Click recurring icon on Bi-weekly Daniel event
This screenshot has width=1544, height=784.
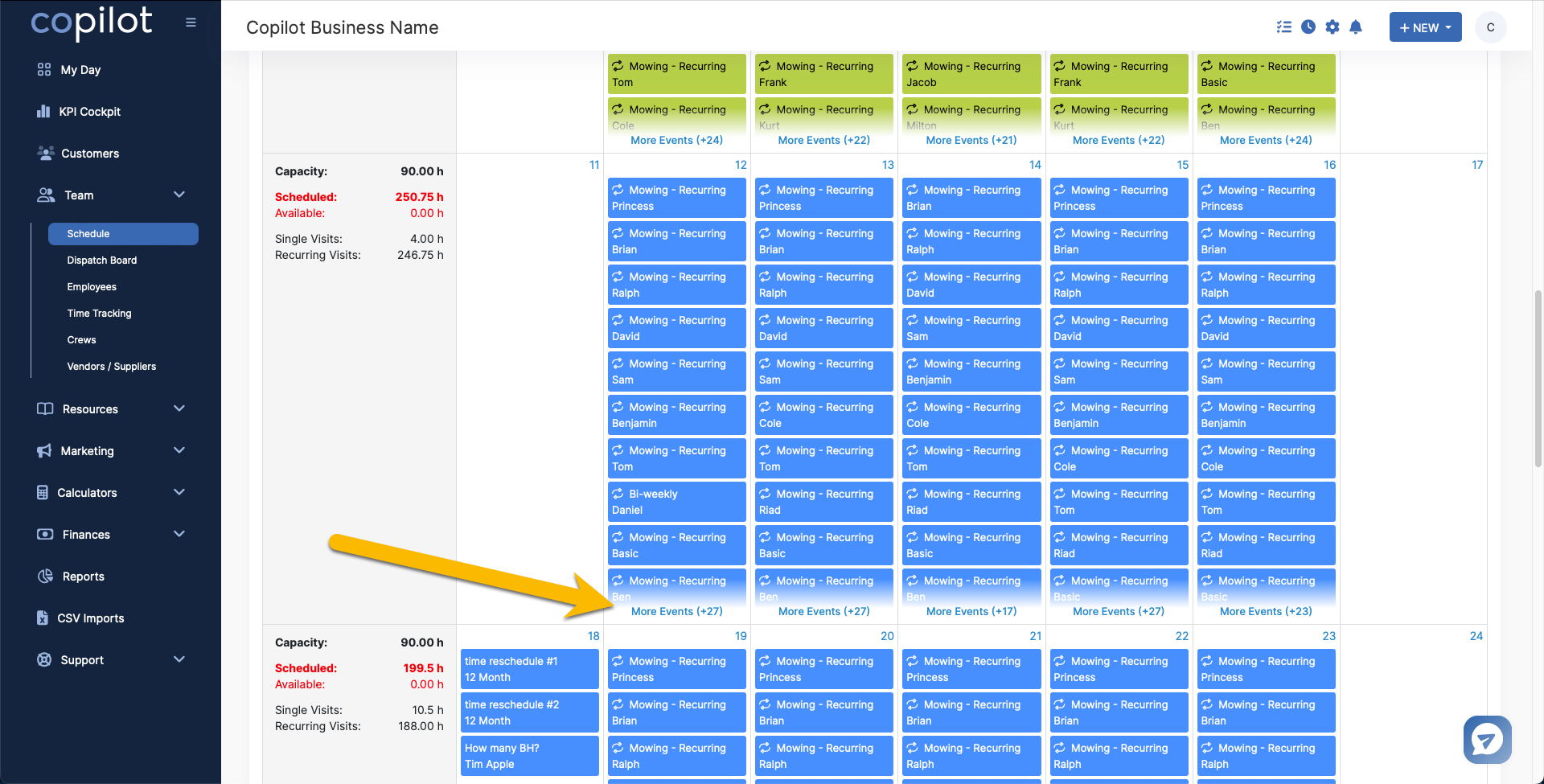coord(618,494)
